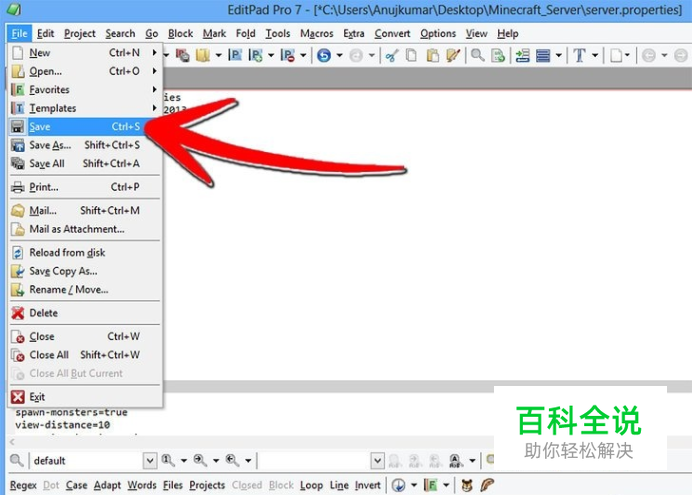This screenshot has width=692, height=495.
Task: Click the large T font icon
Action: point(579,55)
